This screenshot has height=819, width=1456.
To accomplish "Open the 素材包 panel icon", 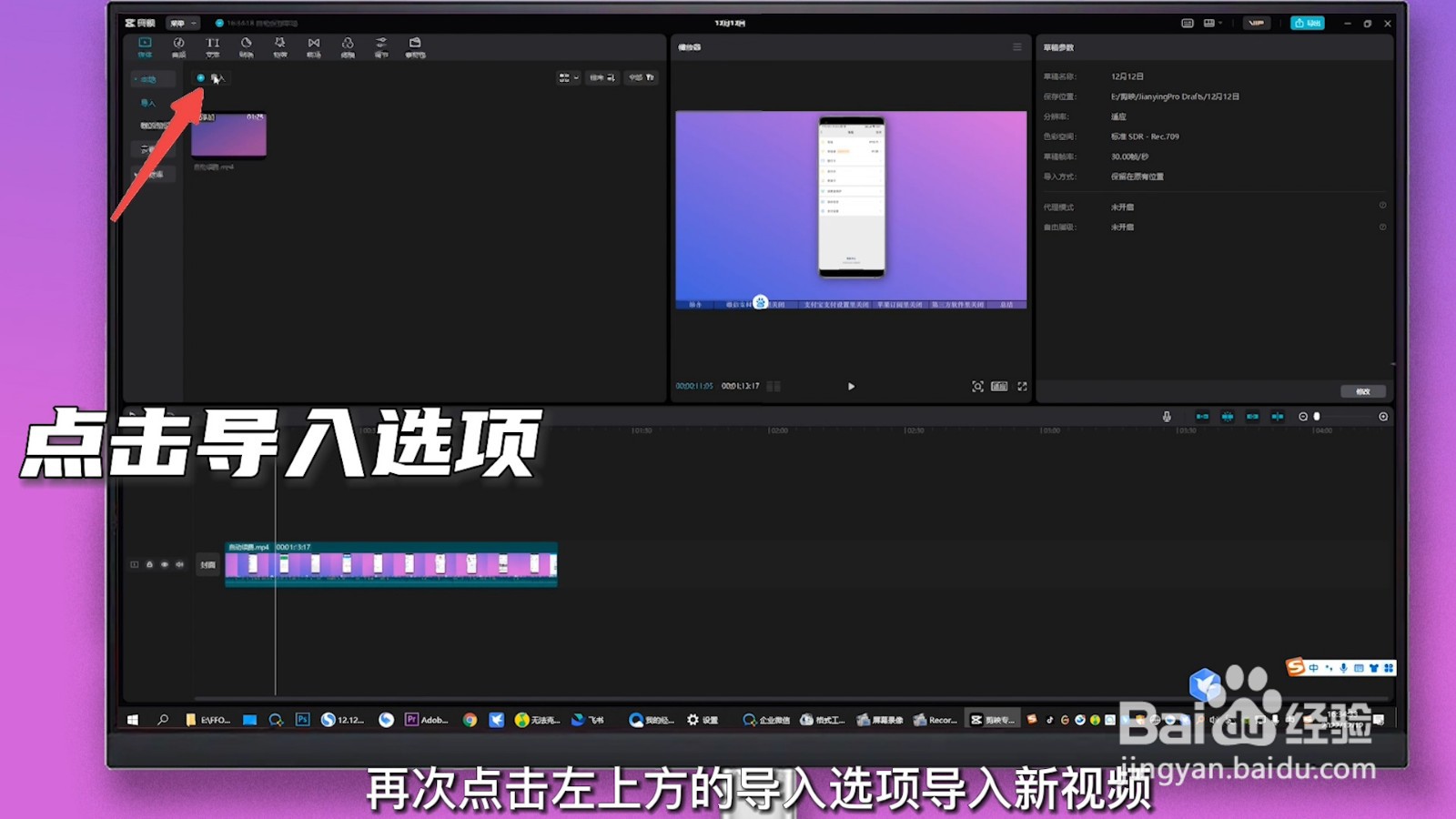I will (416, 45).
